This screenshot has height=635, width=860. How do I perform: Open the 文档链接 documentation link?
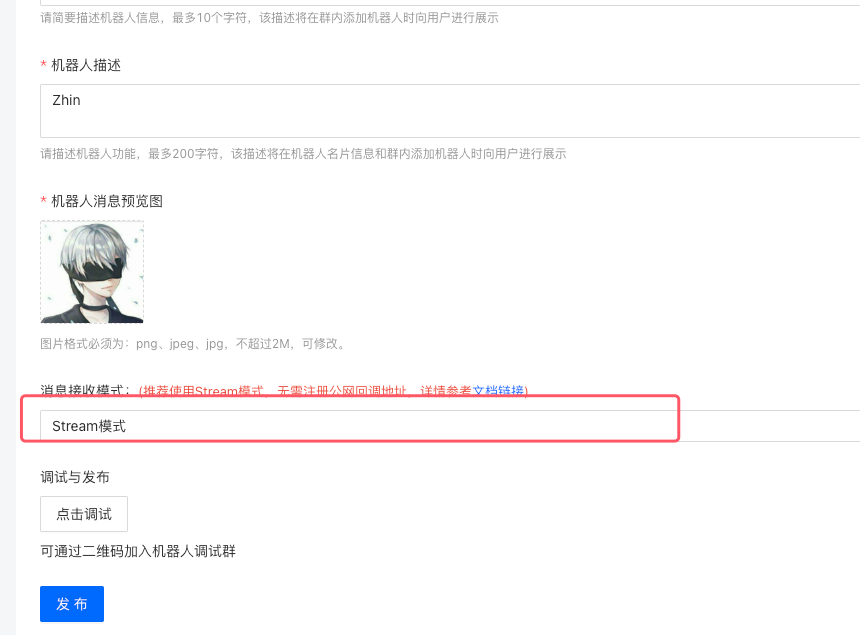(x=498, y=390)
